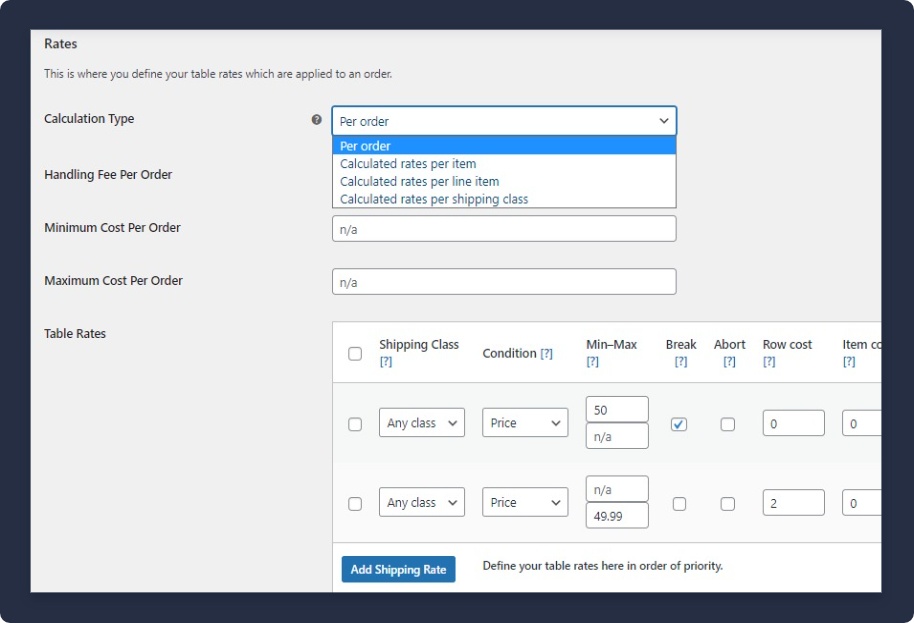This screenshot has width=914, height=623.
Task: Click the Condition [?] help link
Action: [x=546, y=354]
